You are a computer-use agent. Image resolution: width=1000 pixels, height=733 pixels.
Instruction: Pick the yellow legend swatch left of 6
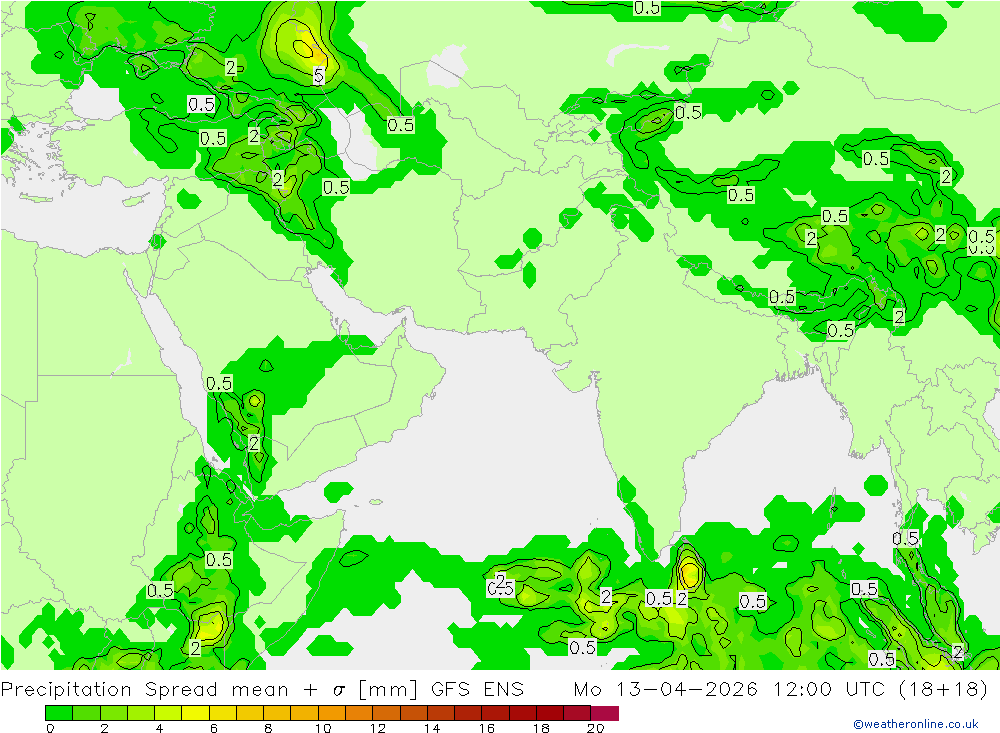[196, 713]
